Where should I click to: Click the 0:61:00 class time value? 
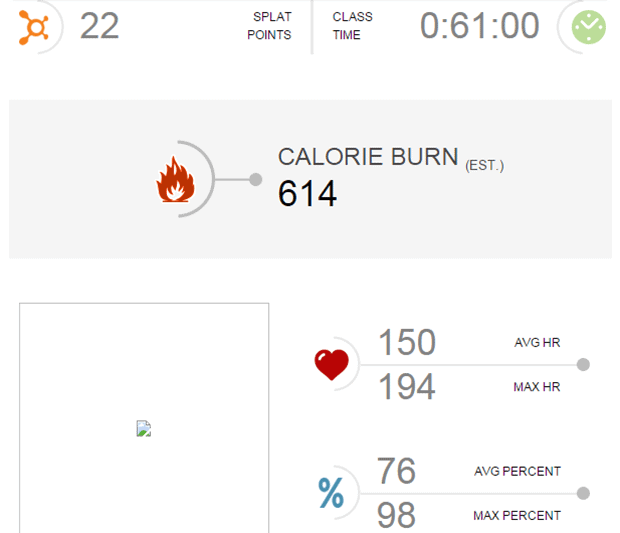[x=480, y=26]
